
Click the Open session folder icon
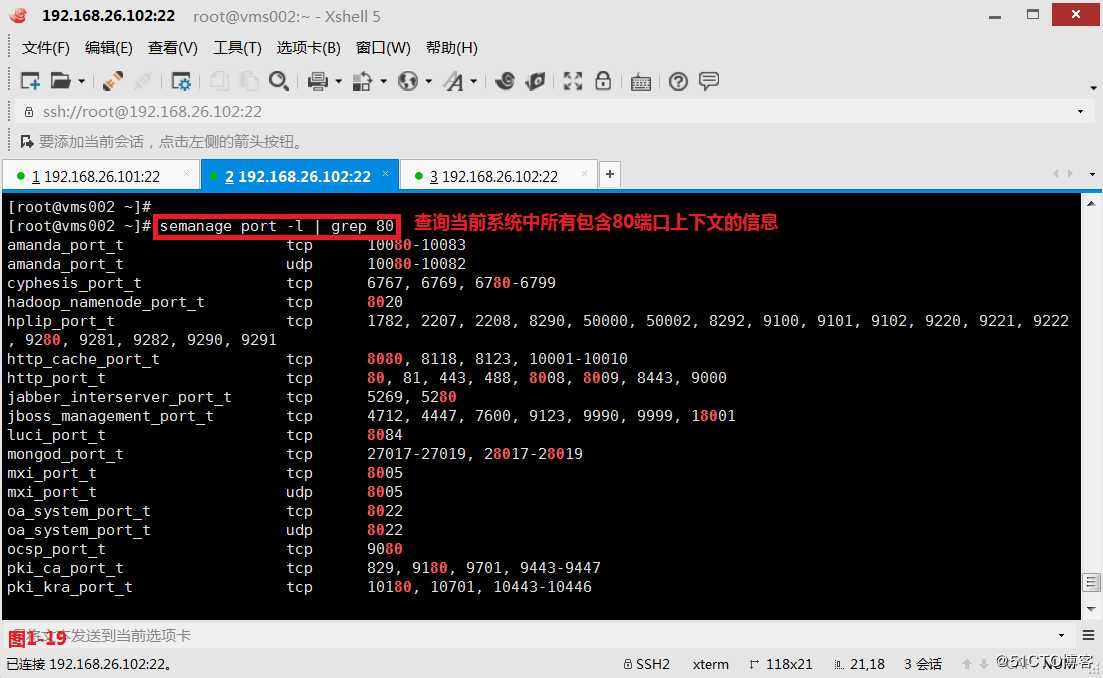click(x=60, y=82)
